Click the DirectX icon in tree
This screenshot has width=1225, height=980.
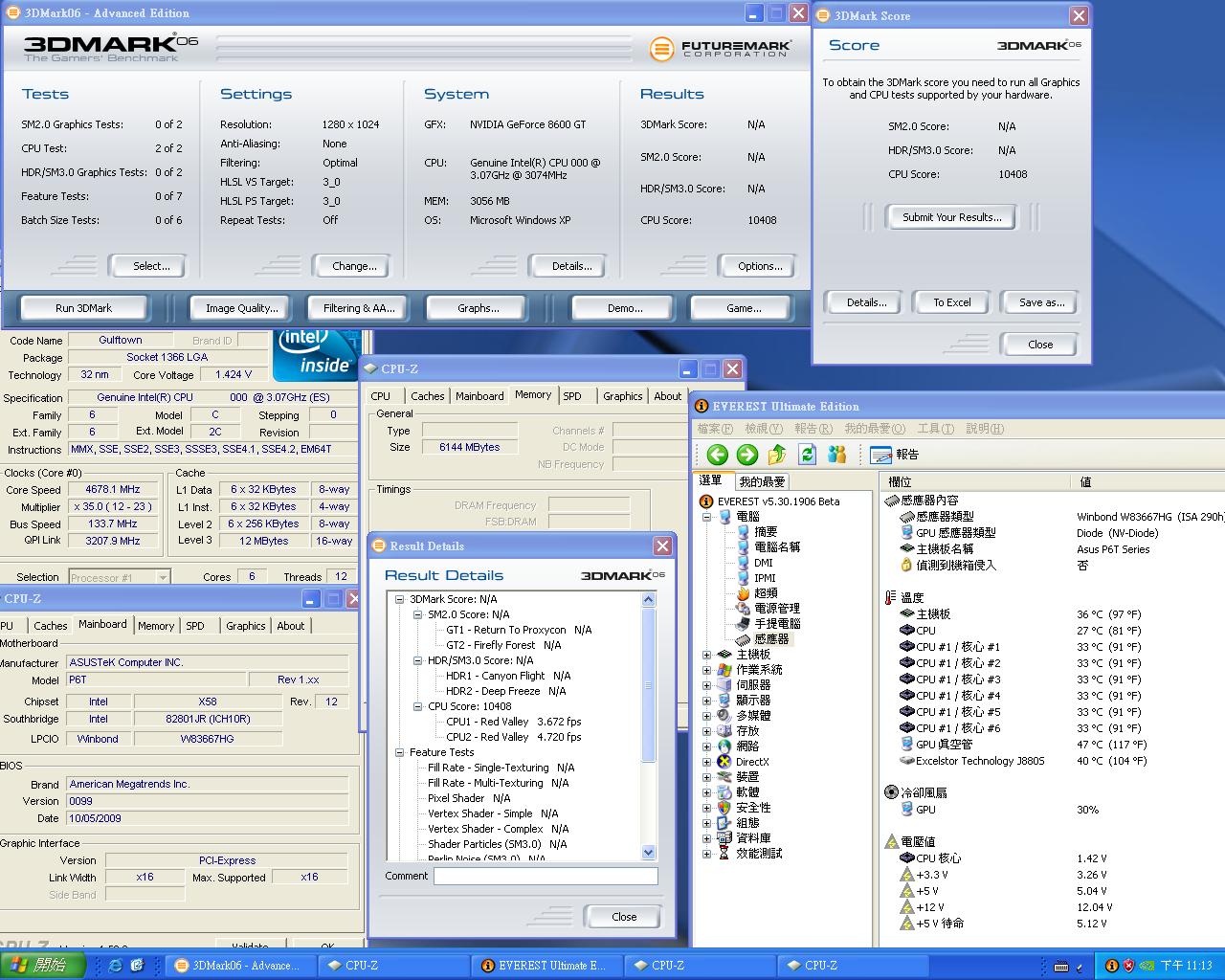pos(724,762)
